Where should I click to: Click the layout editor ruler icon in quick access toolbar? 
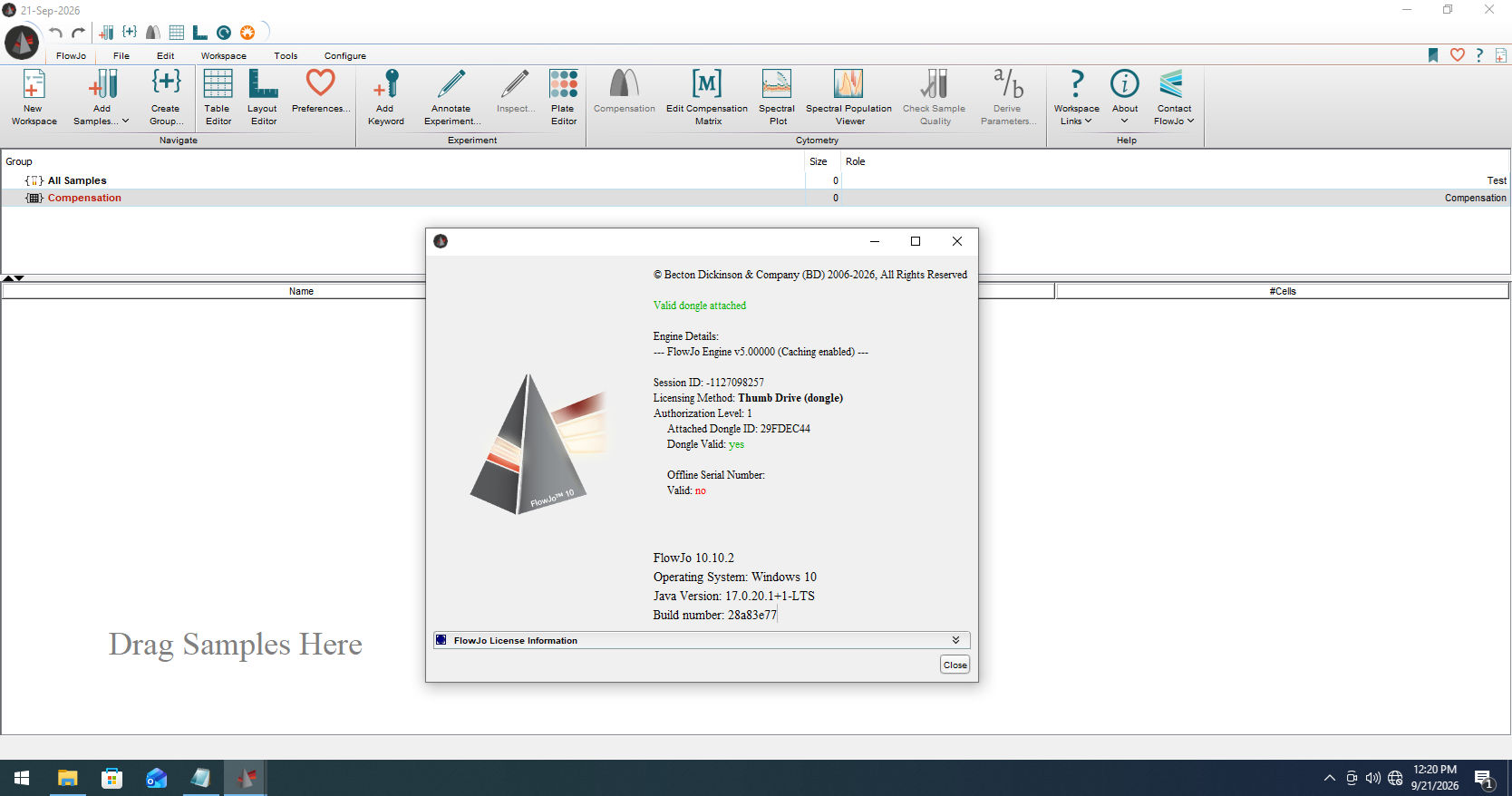coord(200,33)
